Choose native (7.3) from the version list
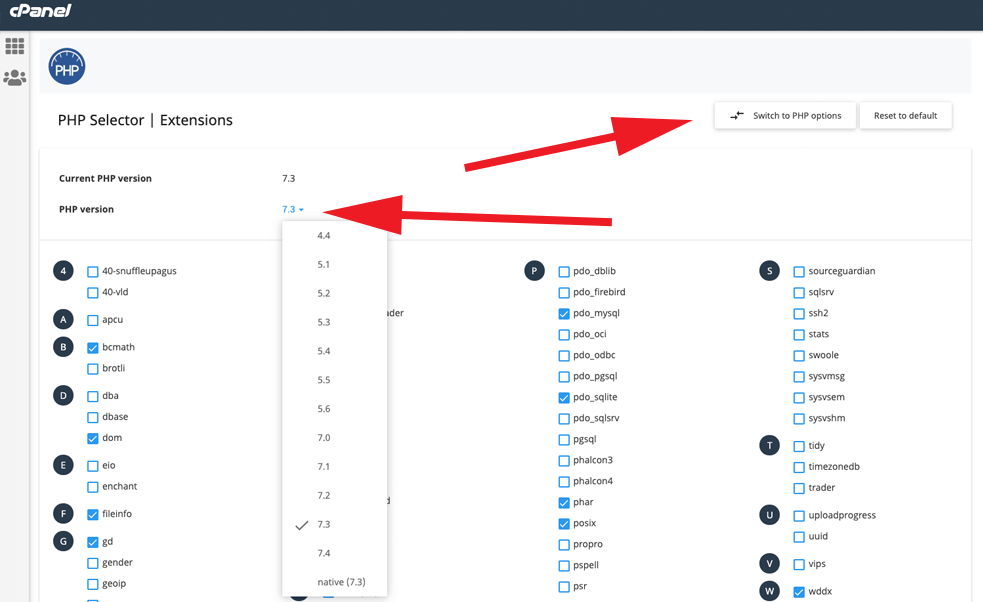Screen dimensions: 983x602 coord(334,581)
